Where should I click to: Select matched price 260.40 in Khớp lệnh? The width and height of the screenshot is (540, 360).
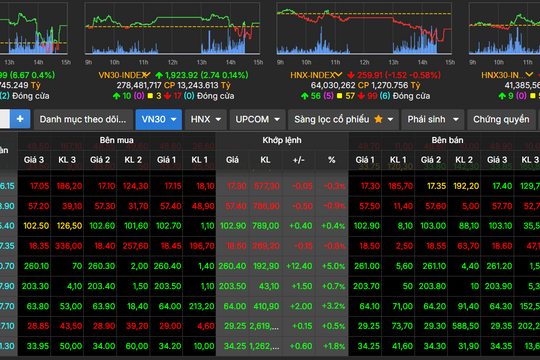pos(232,266)
